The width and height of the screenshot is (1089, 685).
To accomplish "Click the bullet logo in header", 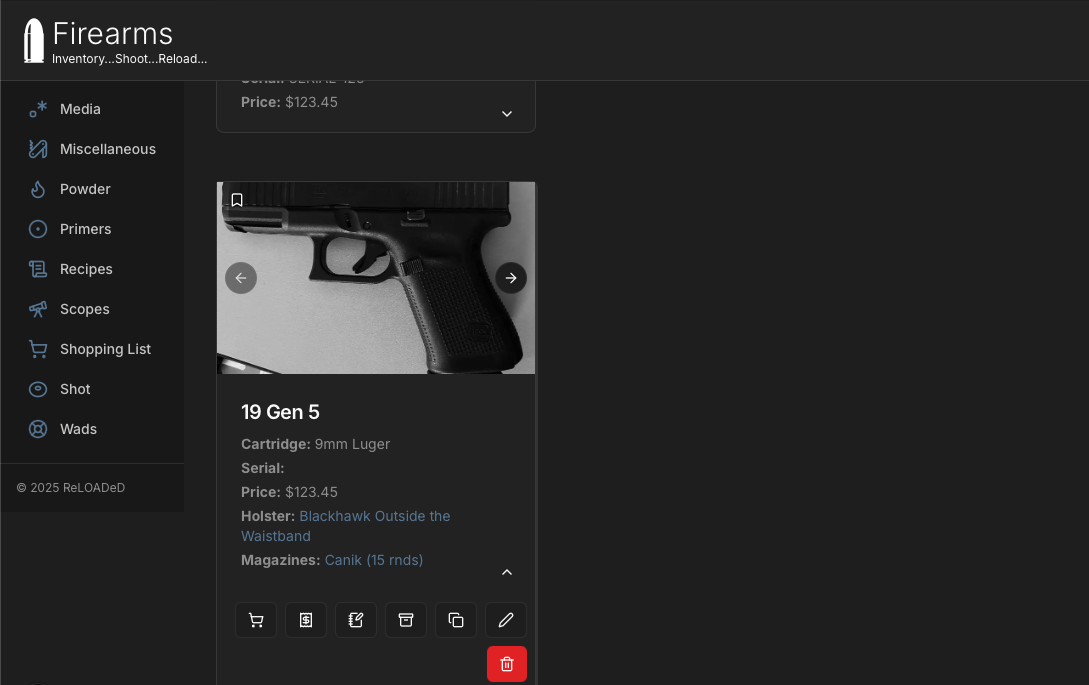I will tap(33, 40).
